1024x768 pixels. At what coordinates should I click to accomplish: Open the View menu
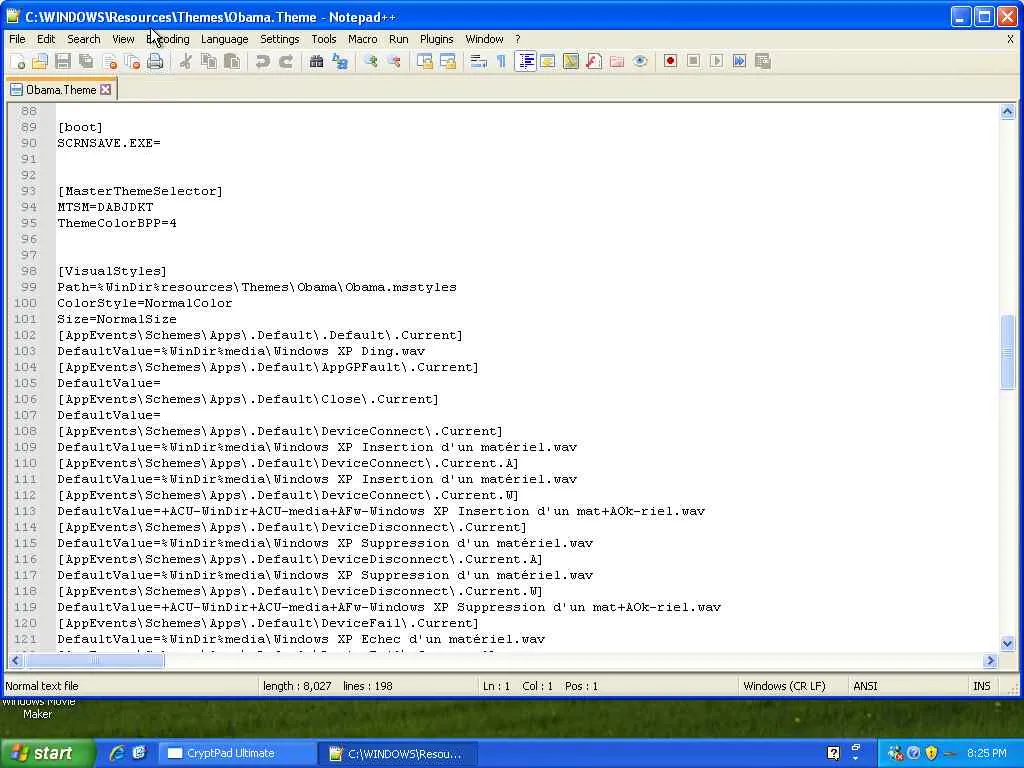coord(123,39)
